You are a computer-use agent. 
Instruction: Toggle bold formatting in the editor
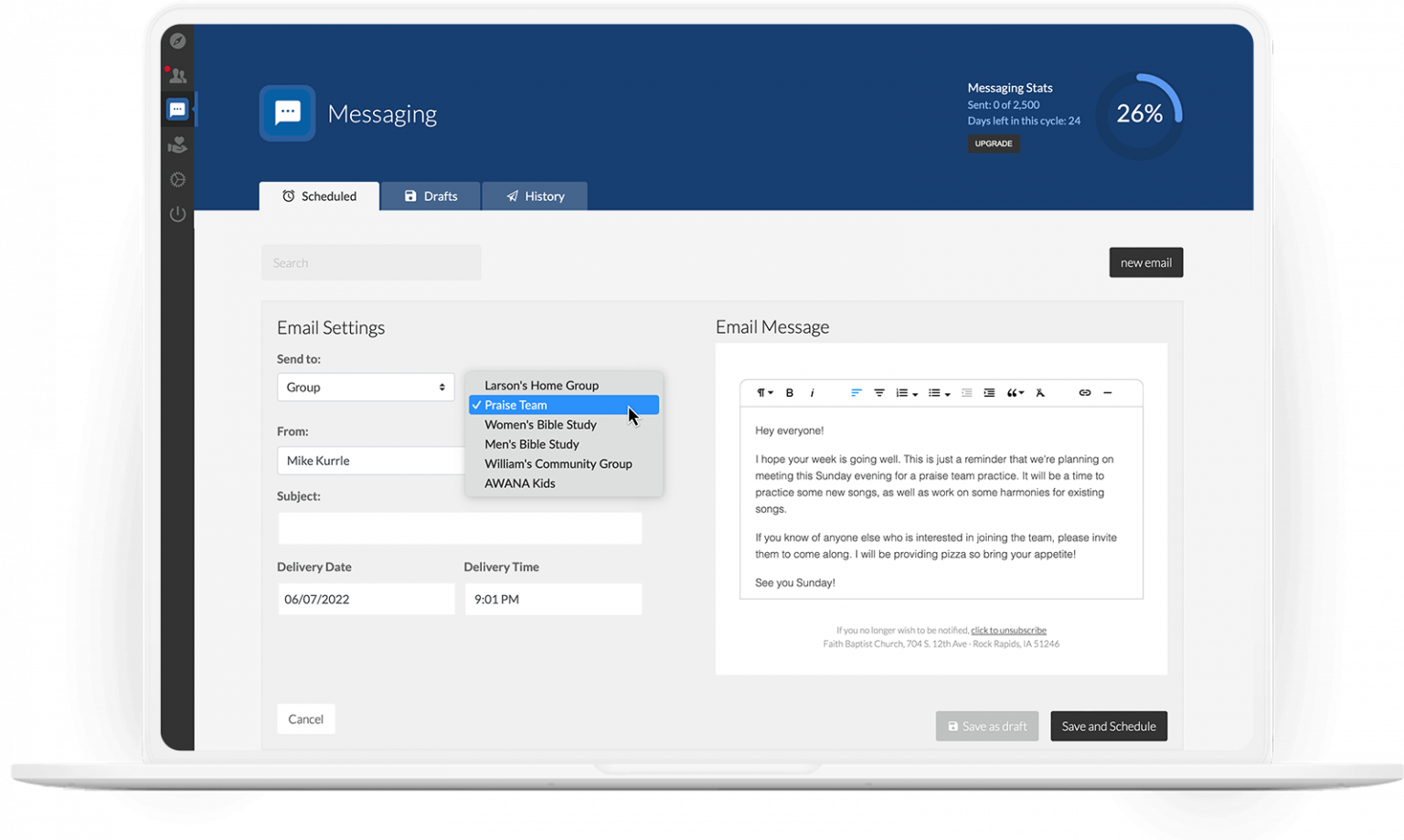pyautogui.click(x=790, y=392)
